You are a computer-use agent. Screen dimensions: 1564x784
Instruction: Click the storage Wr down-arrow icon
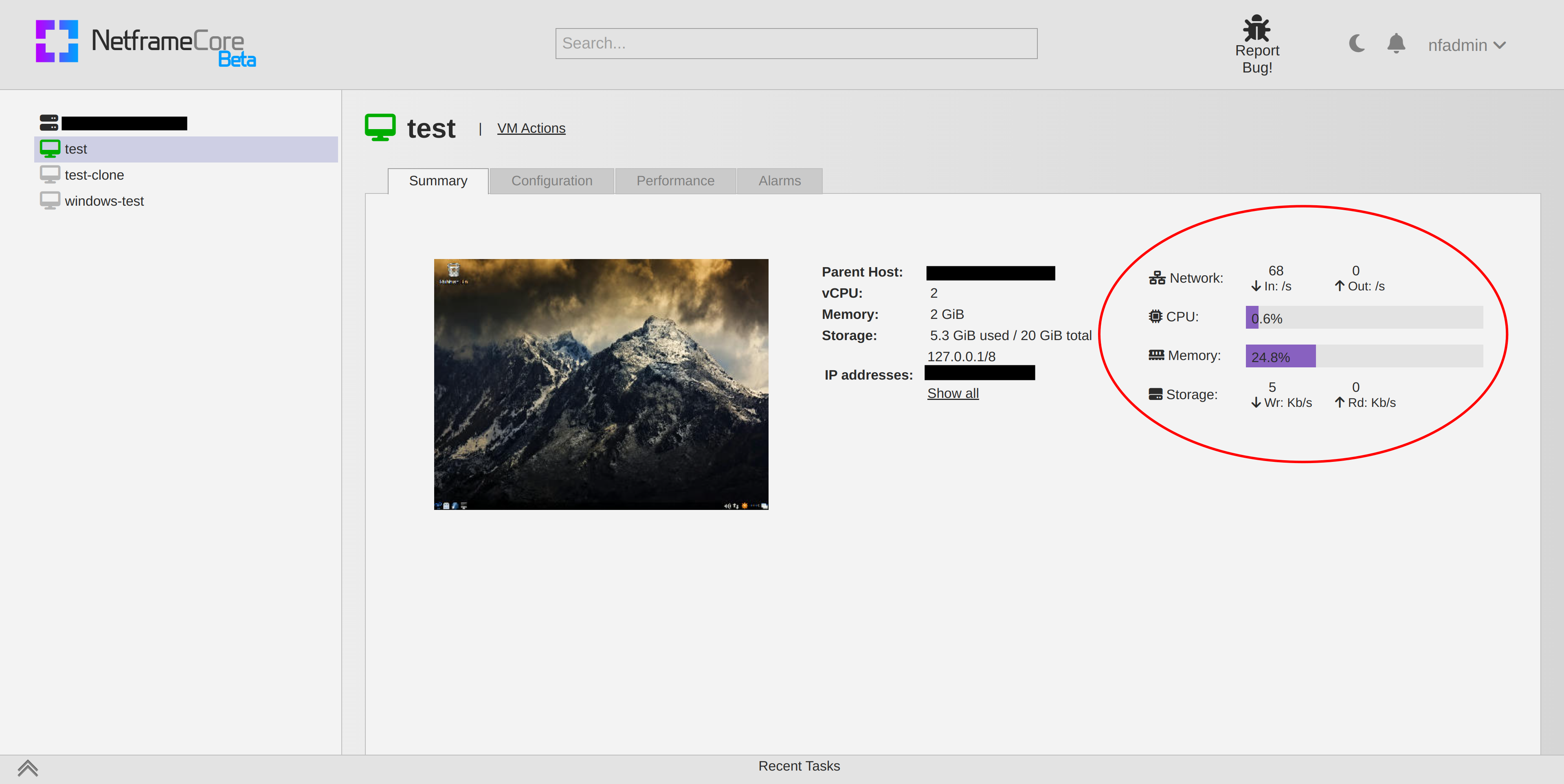click(x=1256, y=403)
